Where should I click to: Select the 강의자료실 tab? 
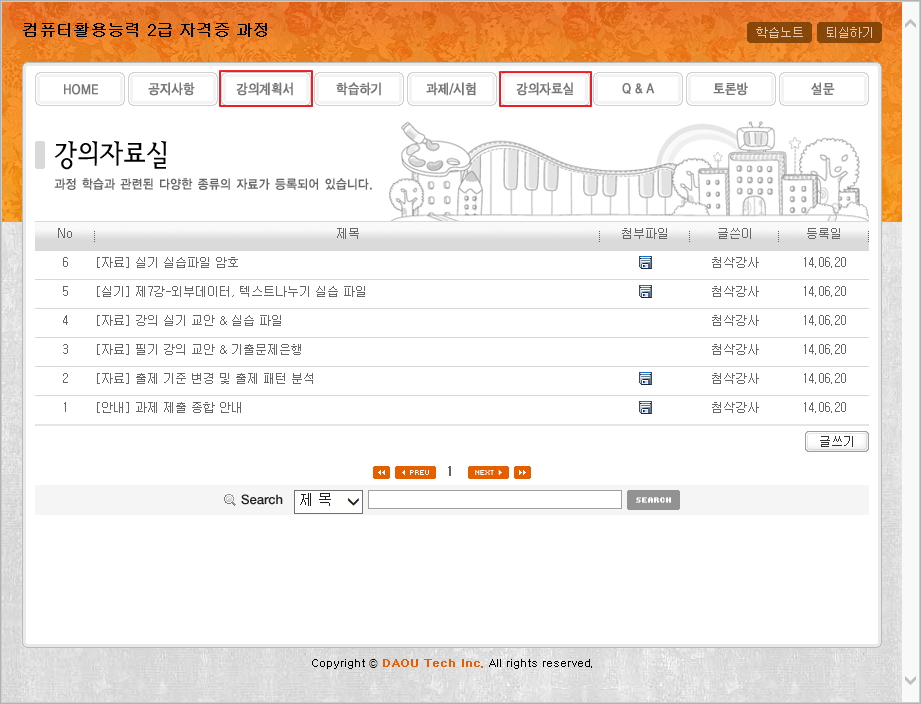pos(545,89)
